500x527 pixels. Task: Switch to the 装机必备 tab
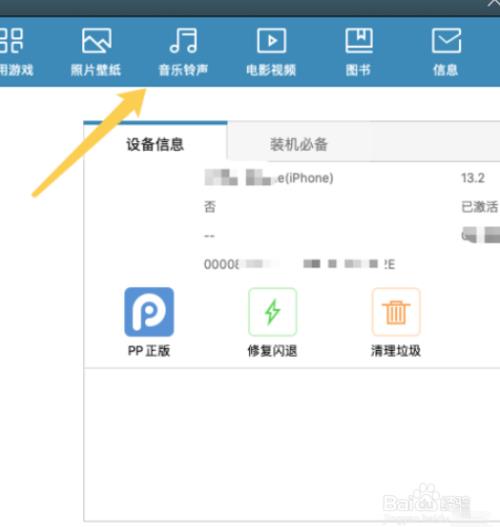click(x=299, y=144)
